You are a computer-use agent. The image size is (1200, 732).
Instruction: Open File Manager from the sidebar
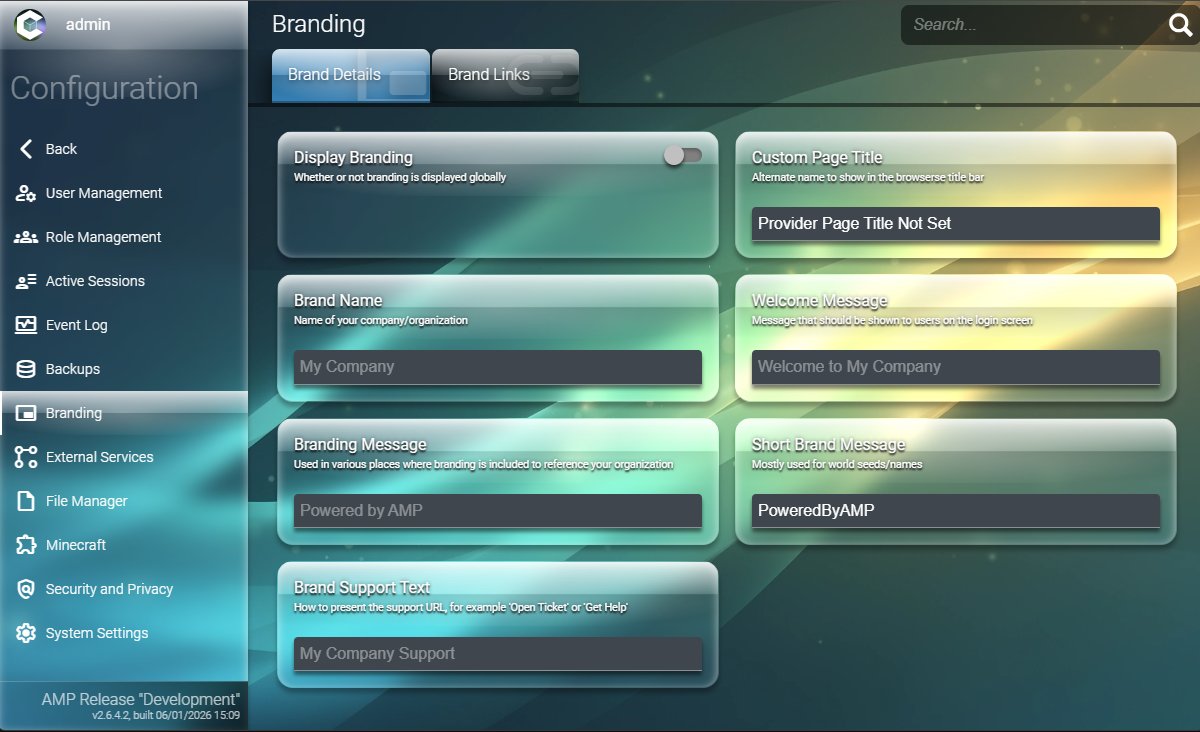pos(124,501)
